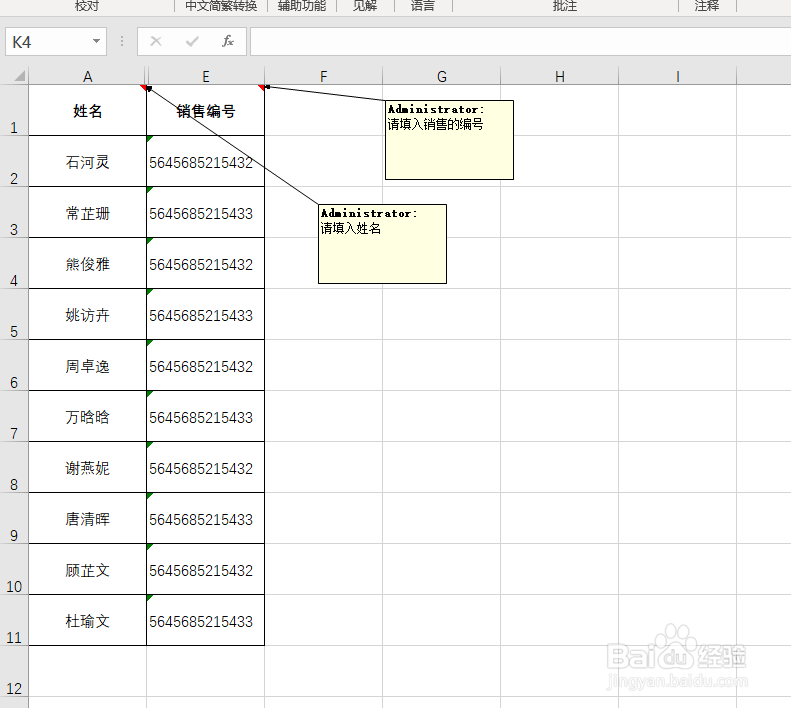791x708 pixels.
Task: Select column G header
Action: click(x=441, y=76)
